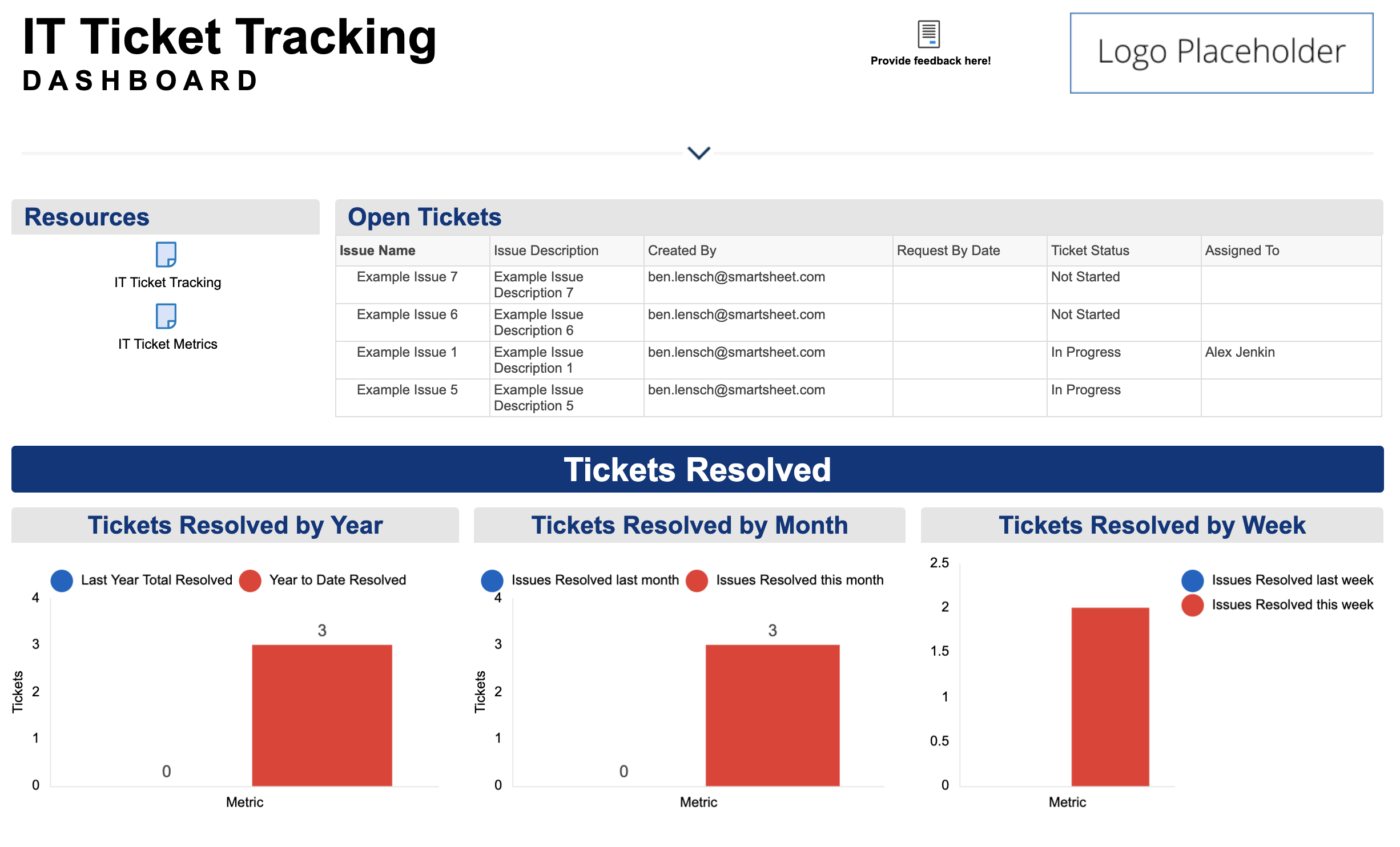Open the IT Ticket Metrics sheet icon
1400x847 pixels.
[166, 316]
